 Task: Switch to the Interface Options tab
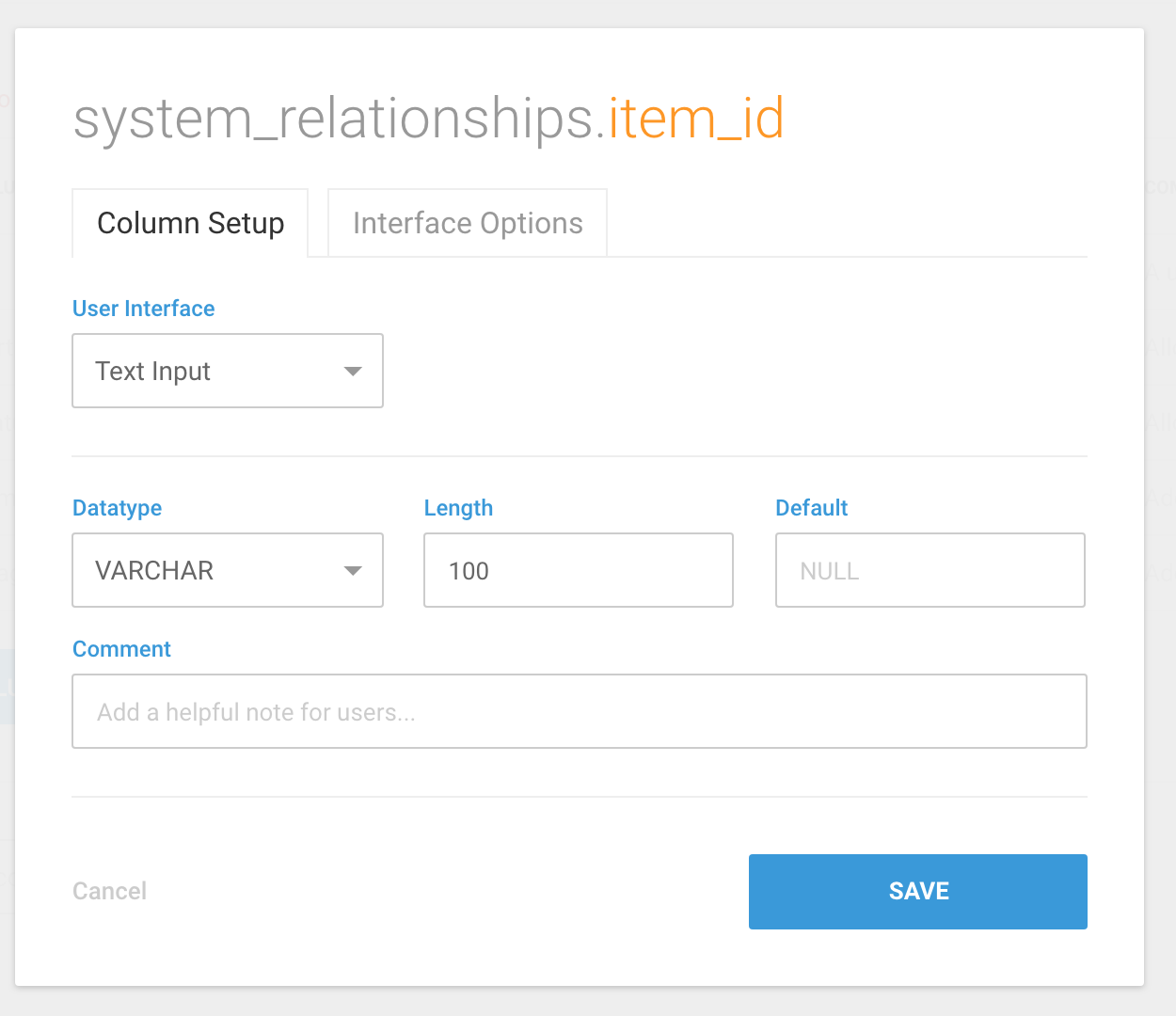pos(467,223)
